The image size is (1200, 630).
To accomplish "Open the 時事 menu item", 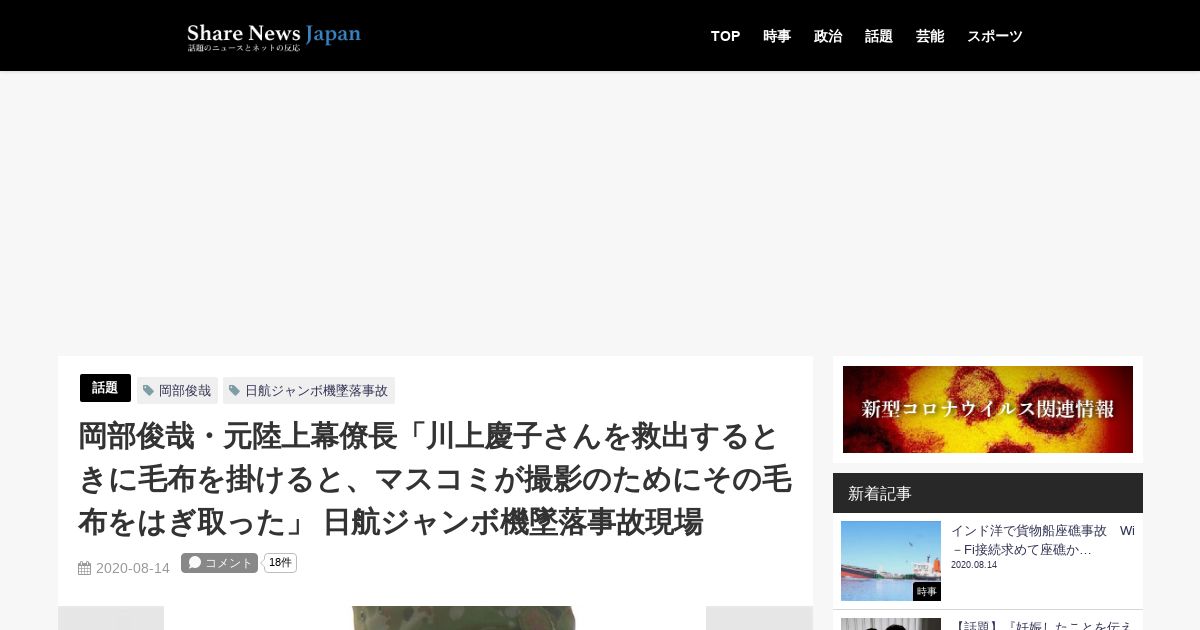I will 777,36.
